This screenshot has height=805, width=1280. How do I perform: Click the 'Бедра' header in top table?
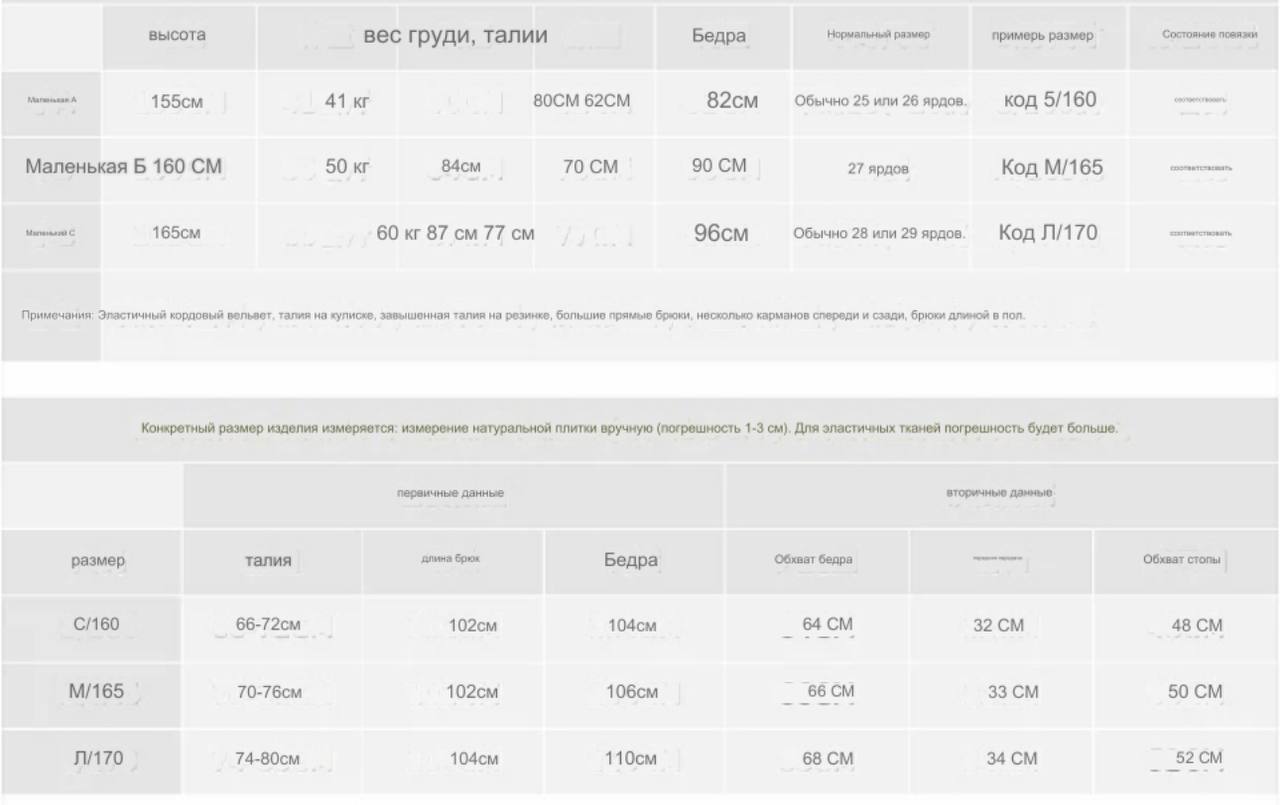pyautogui.click(x=719, y=35)
